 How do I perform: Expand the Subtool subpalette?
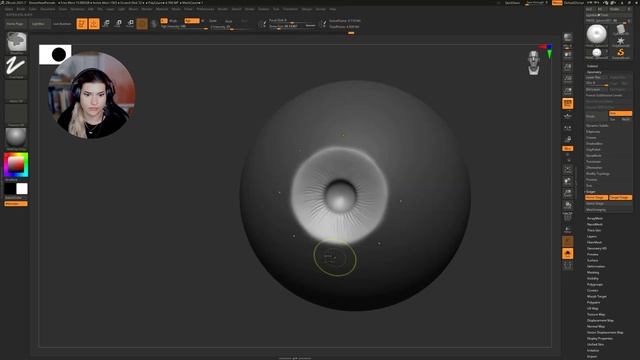click(592, 66)
